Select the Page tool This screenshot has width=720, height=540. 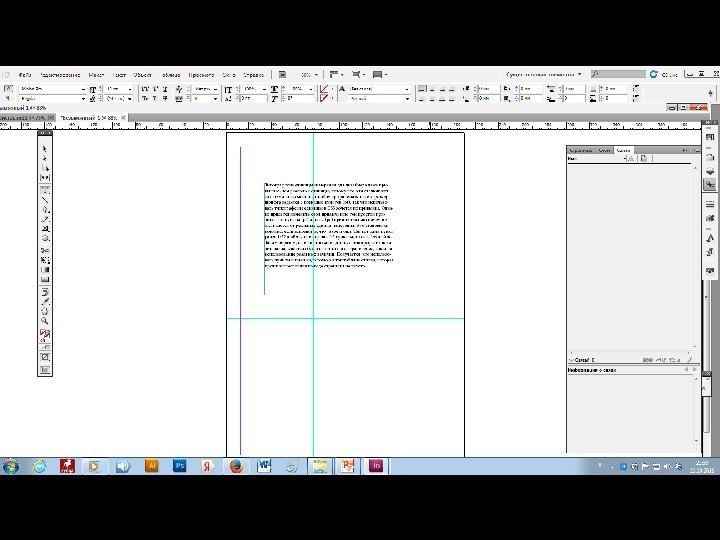[x=45, y=168]
